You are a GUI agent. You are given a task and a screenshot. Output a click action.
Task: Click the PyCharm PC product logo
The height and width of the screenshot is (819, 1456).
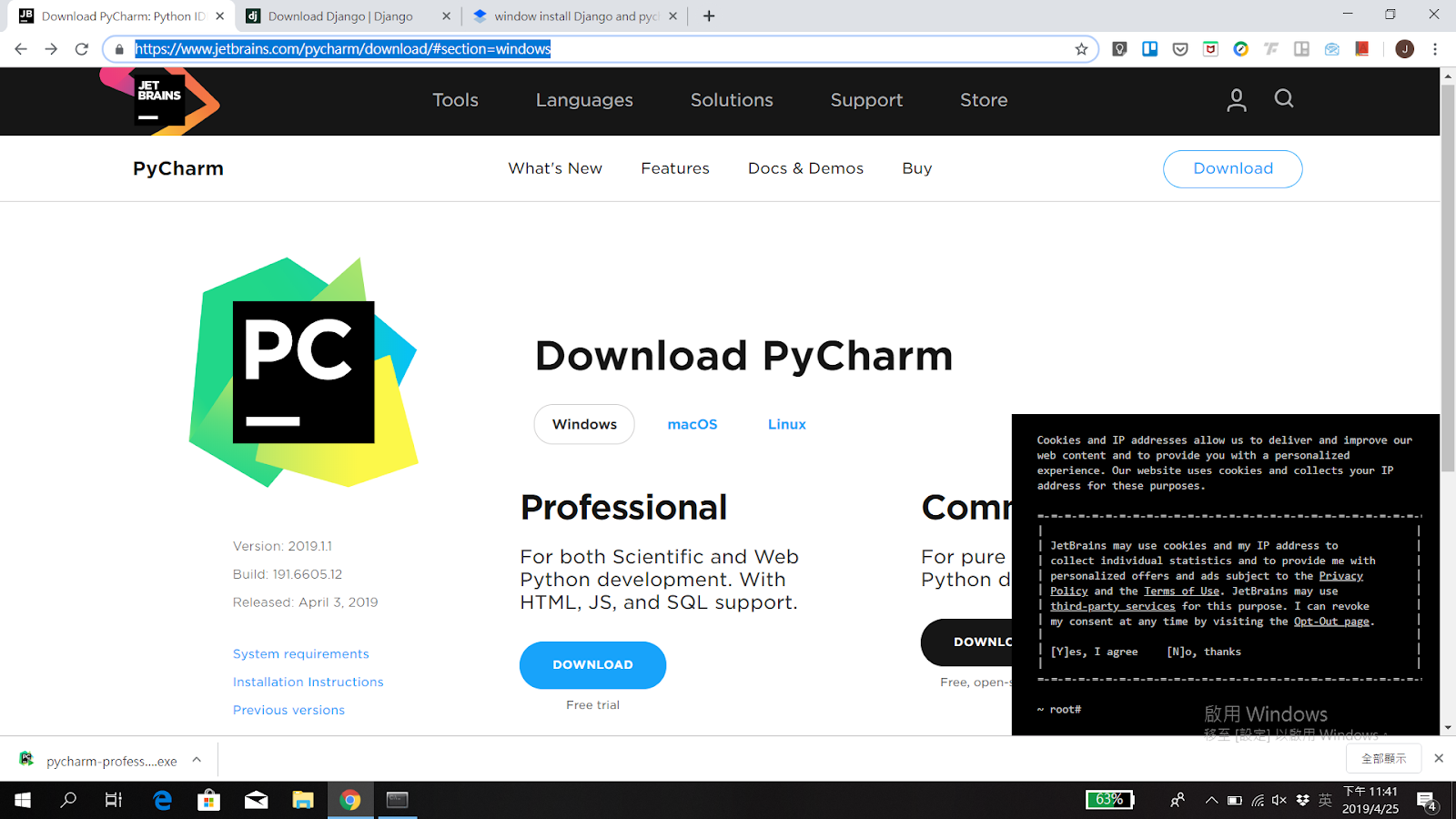tap(303, 372)
